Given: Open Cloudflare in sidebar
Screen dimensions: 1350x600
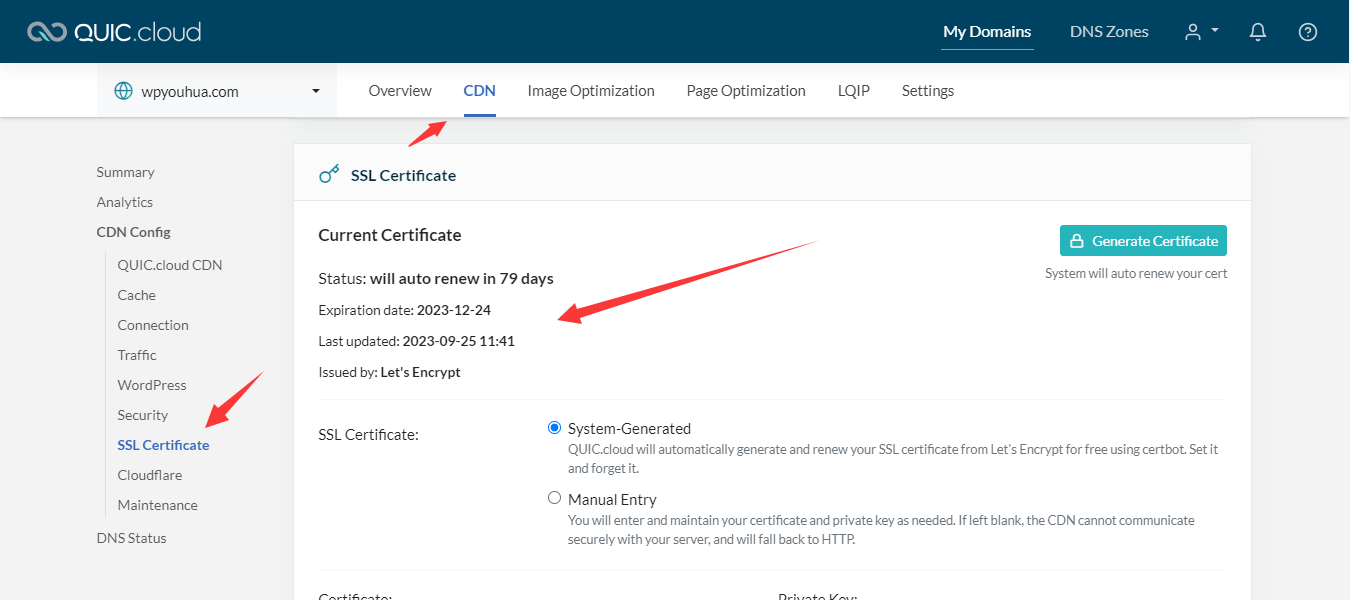Looking at the screenshot, I should click(x=150, y=475).
